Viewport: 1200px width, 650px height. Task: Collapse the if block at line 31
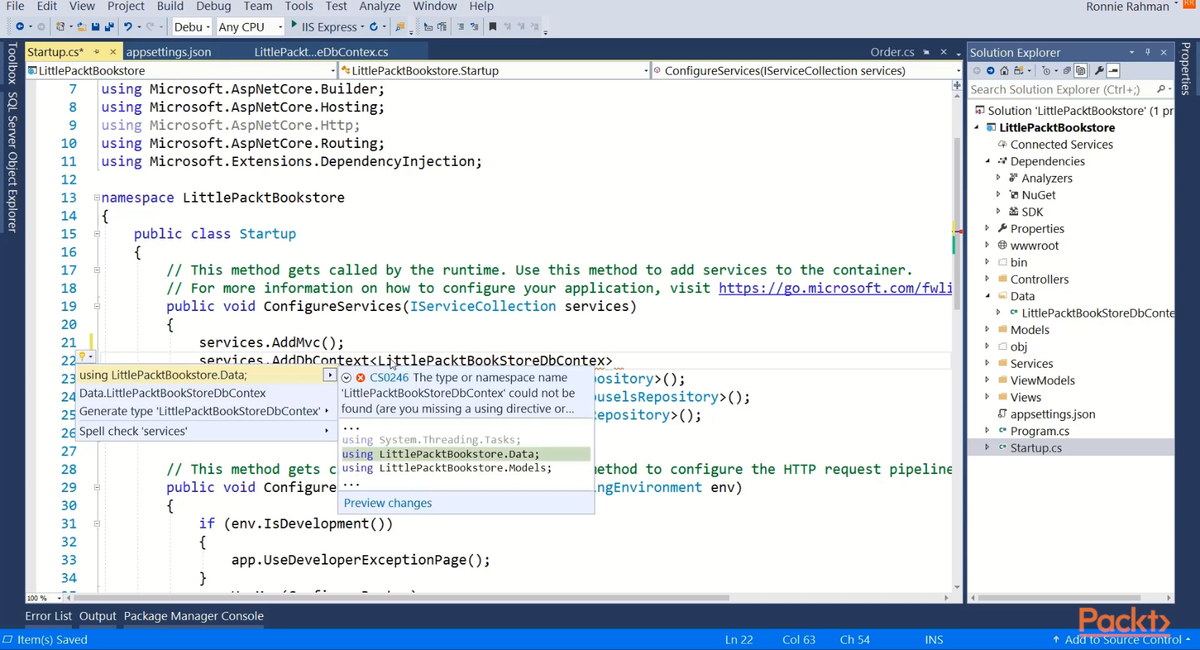click(x=96, y=524)
